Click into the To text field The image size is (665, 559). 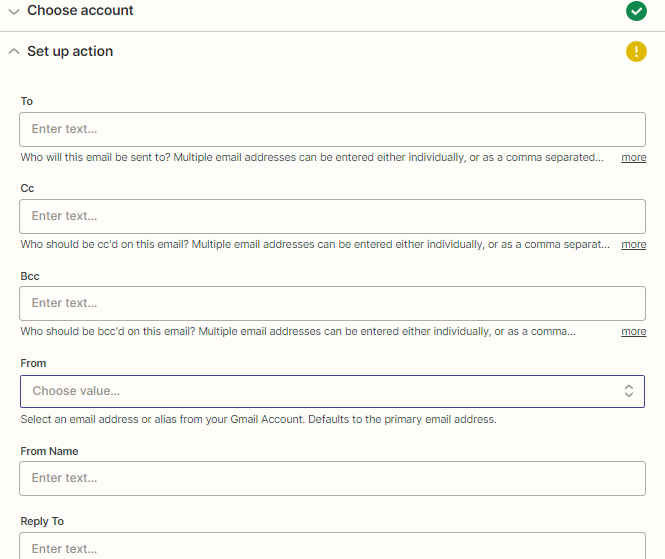pos(332,129)
